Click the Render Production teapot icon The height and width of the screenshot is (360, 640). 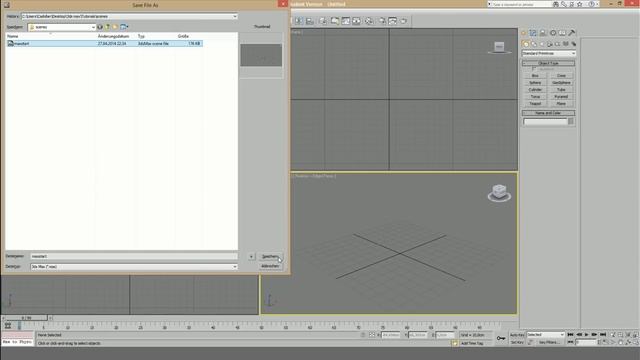(403, 21)
